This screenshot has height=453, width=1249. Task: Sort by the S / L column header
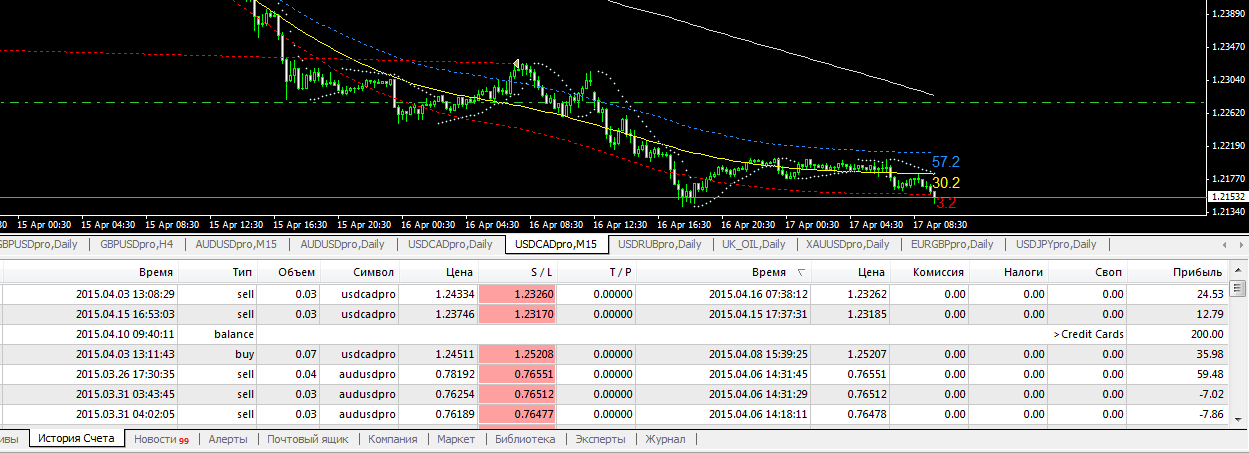pos(518,272)
